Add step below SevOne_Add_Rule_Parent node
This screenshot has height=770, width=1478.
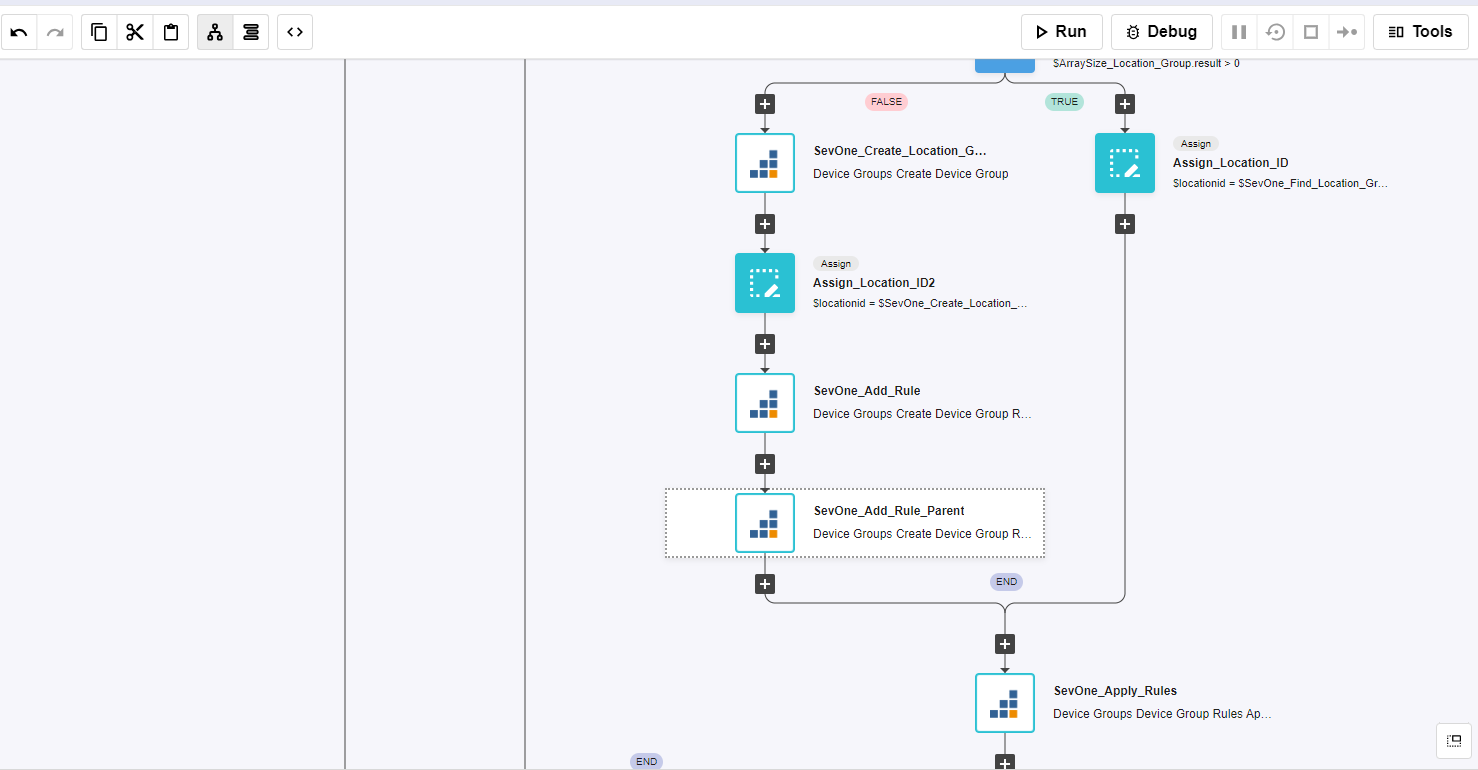coord(765,584)
